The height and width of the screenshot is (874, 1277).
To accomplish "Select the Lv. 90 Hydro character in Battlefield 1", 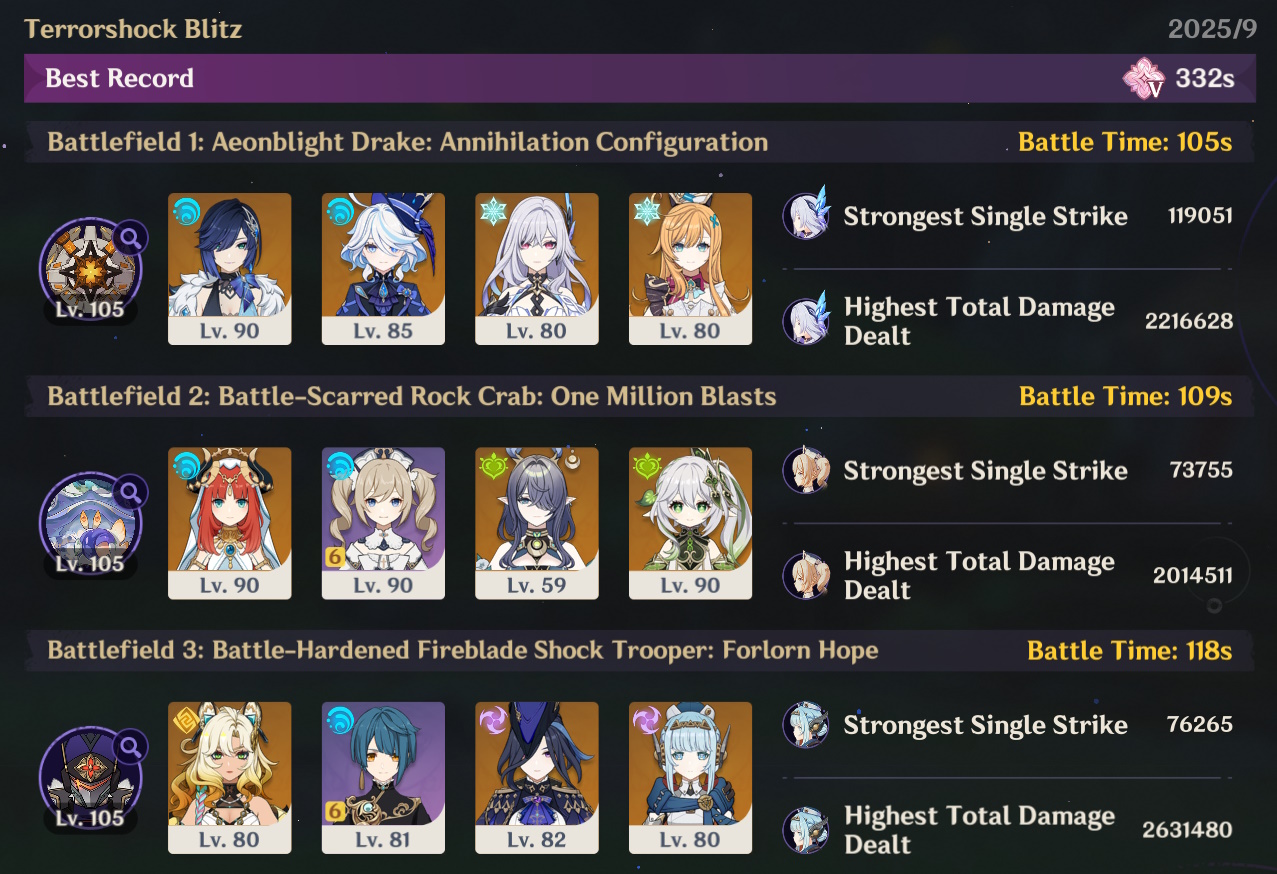I will (x=229, y=269).
